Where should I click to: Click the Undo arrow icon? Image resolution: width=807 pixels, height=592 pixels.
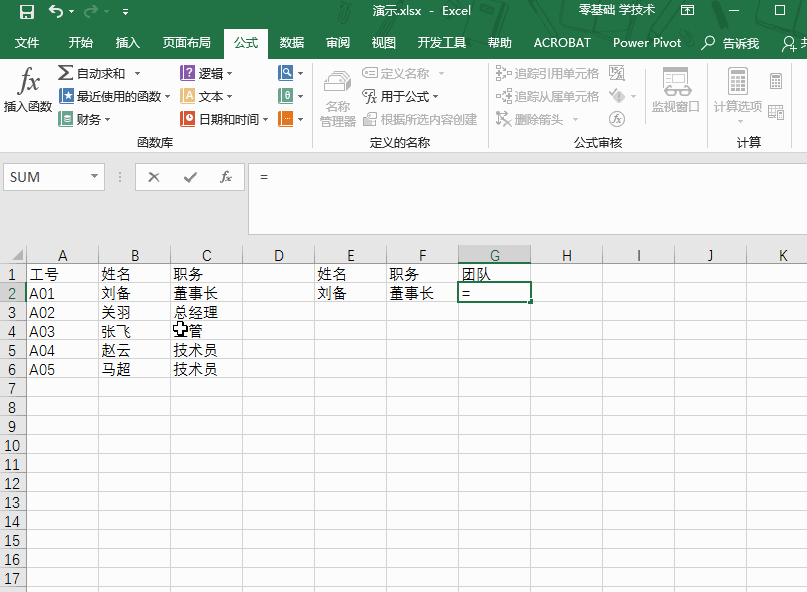click(x=56, y=11)
